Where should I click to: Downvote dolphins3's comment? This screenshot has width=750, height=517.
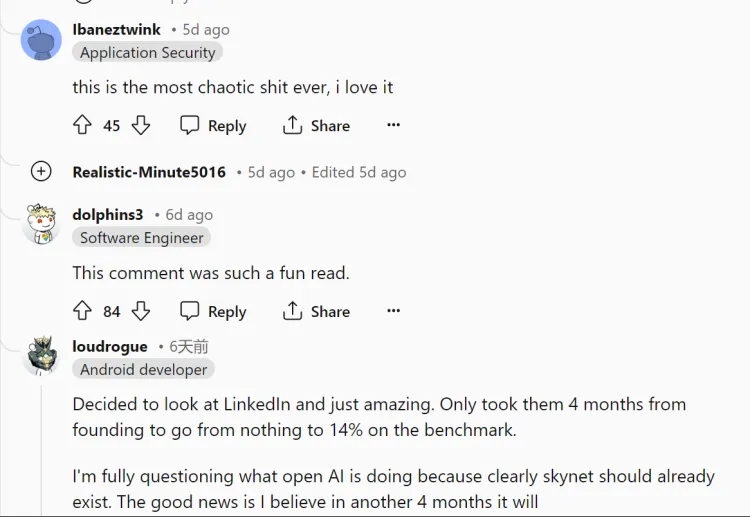141,311
